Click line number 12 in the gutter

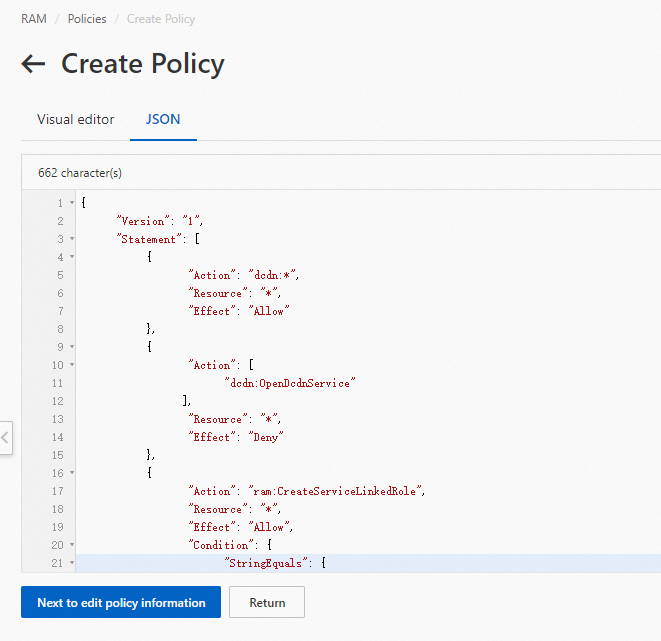pyautogui.click(x=57, y=401)
